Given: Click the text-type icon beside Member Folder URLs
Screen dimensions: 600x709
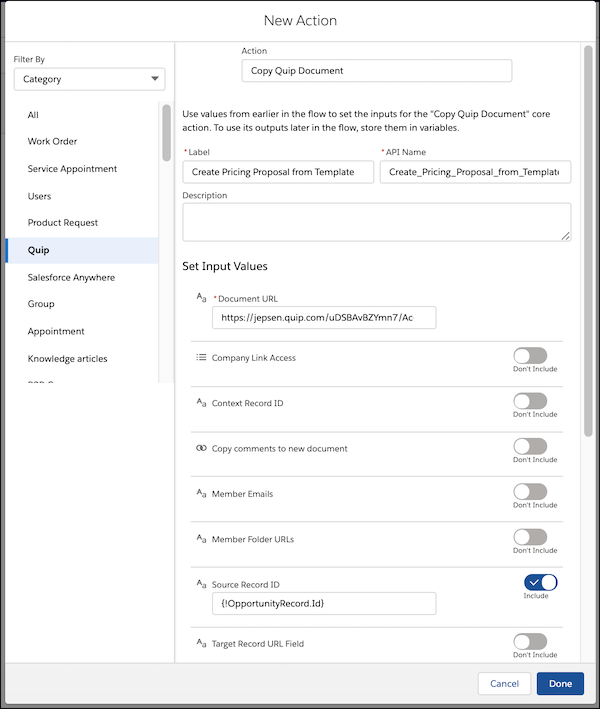Looking at the screenshot, I should (201, 538).
